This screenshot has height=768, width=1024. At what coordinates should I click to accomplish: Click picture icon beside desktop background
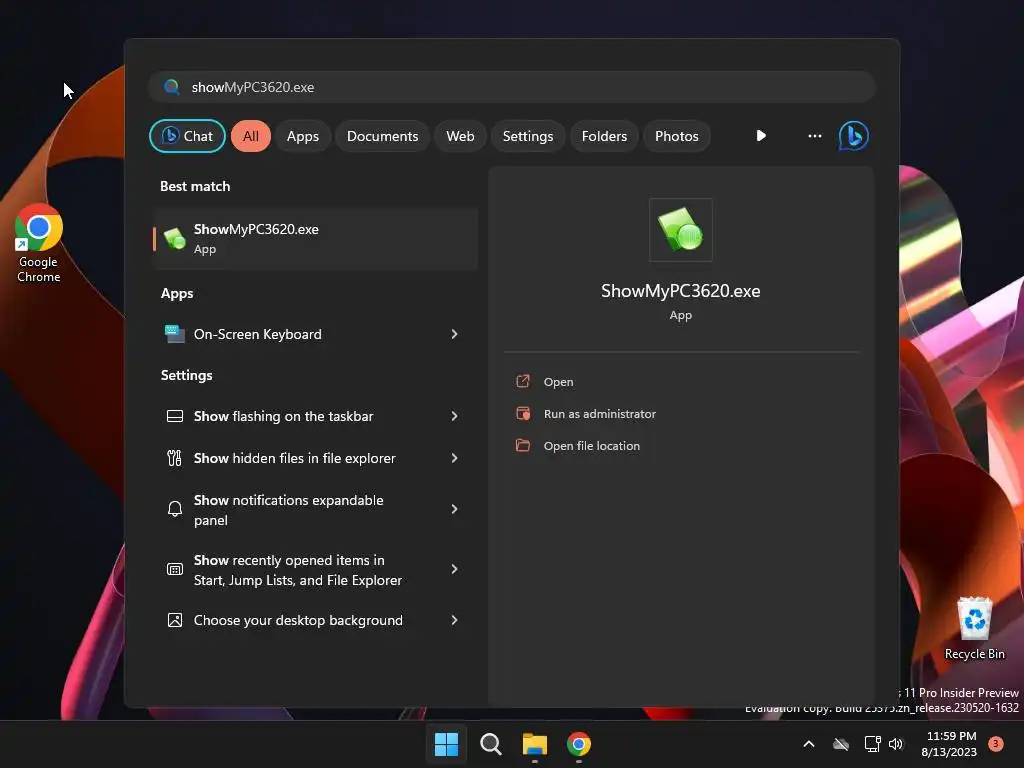pyautogui.click(x=174, y=620)
